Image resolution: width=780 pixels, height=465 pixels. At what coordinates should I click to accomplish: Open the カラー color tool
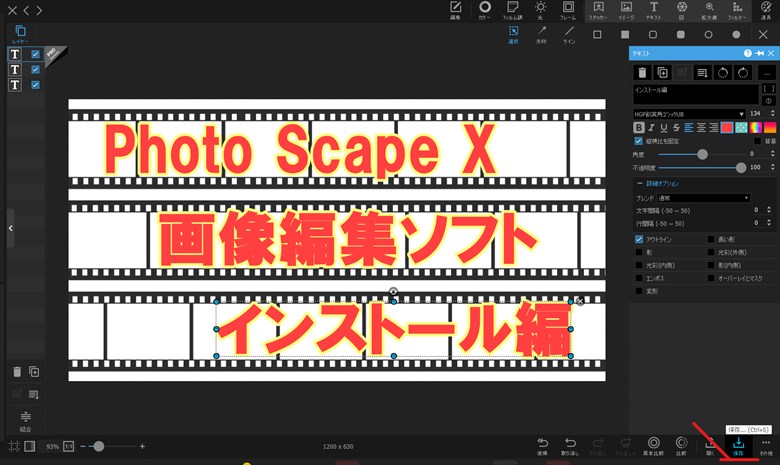pos(484,10)
